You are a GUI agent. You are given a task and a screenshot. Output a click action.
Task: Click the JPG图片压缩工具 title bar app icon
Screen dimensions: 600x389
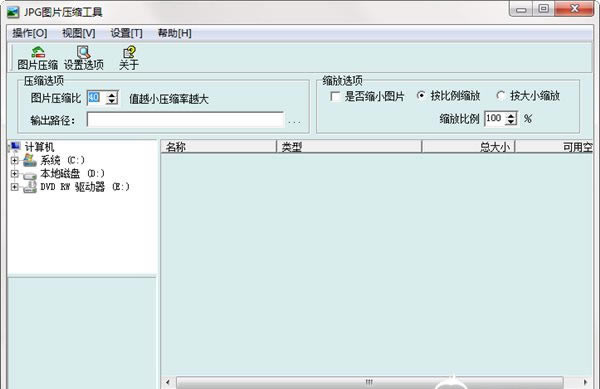point(13,12)
